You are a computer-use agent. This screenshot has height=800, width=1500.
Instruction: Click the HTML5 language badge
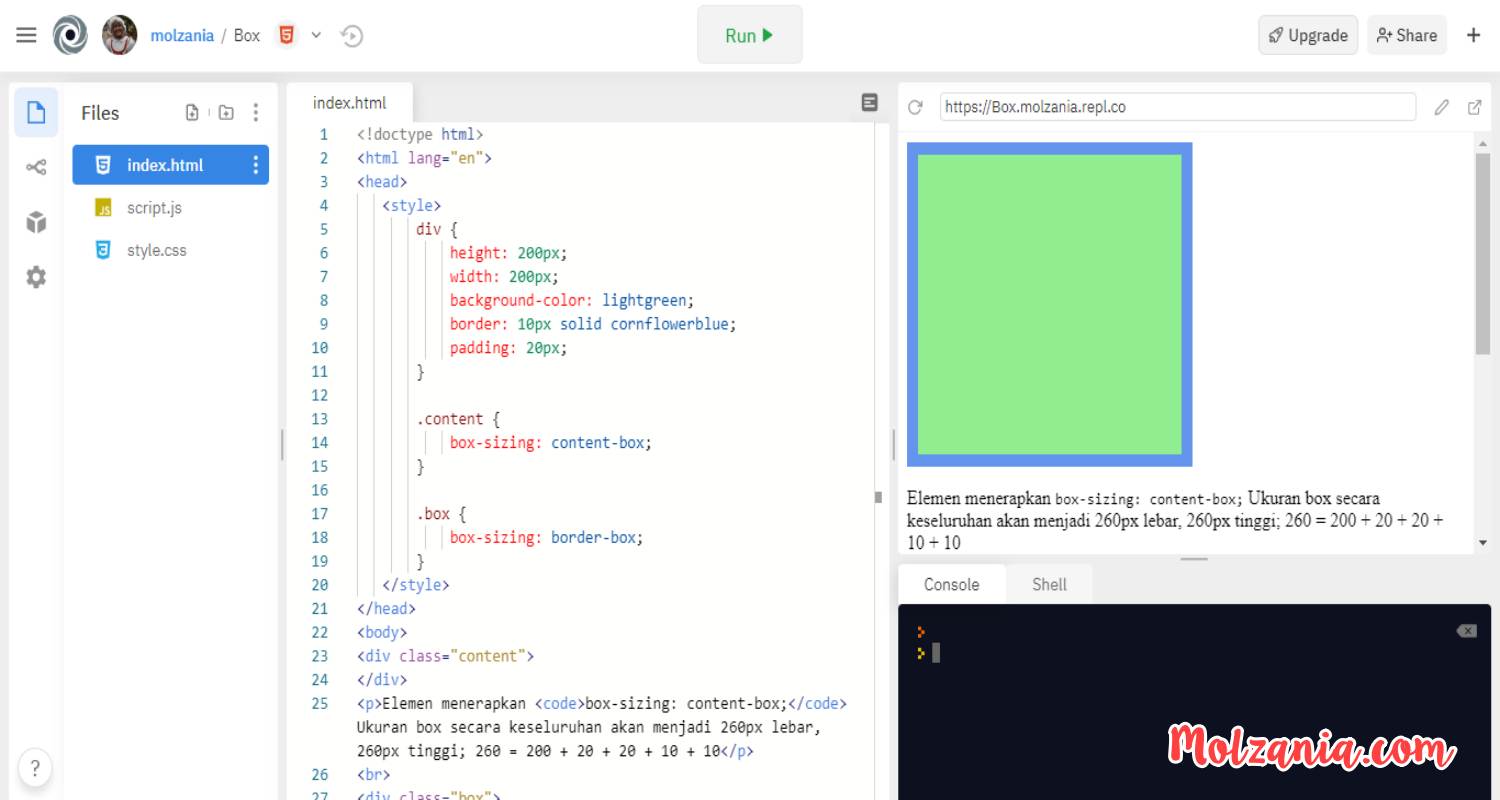tap(287, 35)
